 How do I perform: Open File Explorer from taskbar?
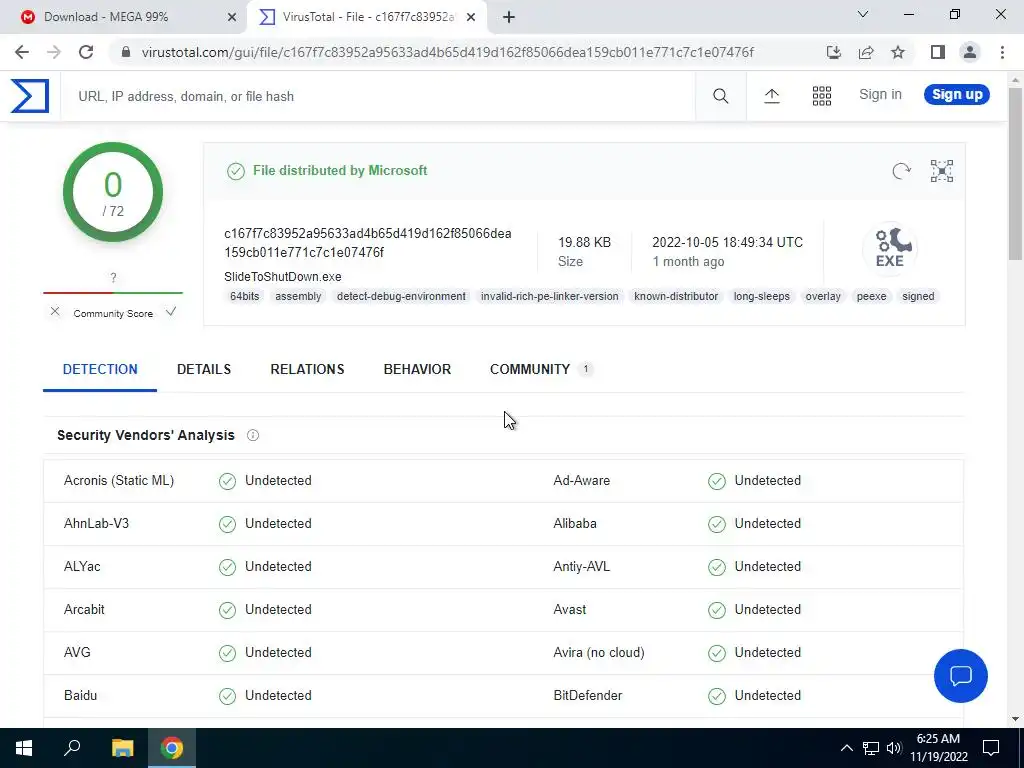click(x=122, y=748)
